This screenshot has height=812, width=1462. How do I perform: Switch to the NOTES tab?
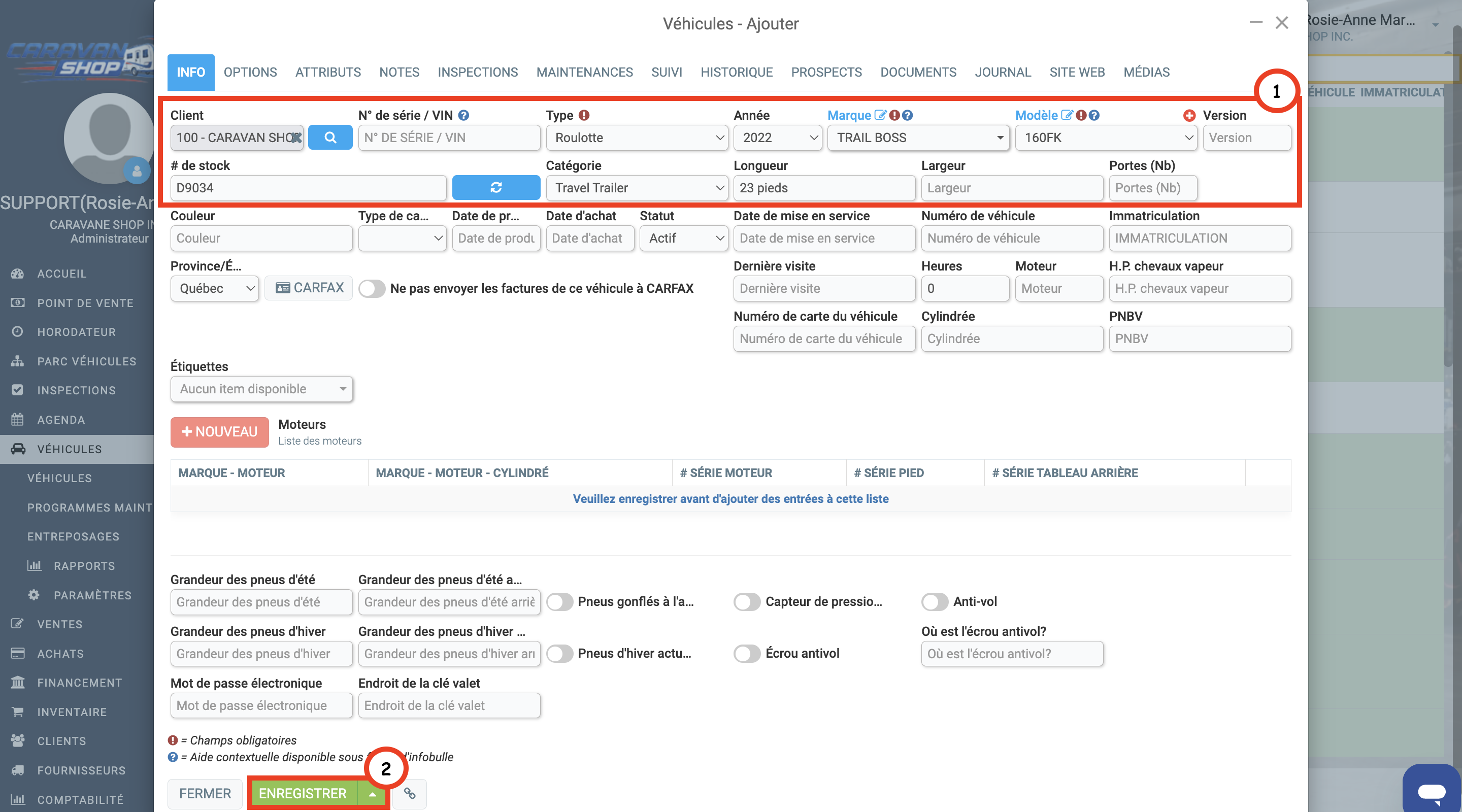(400, 72)
